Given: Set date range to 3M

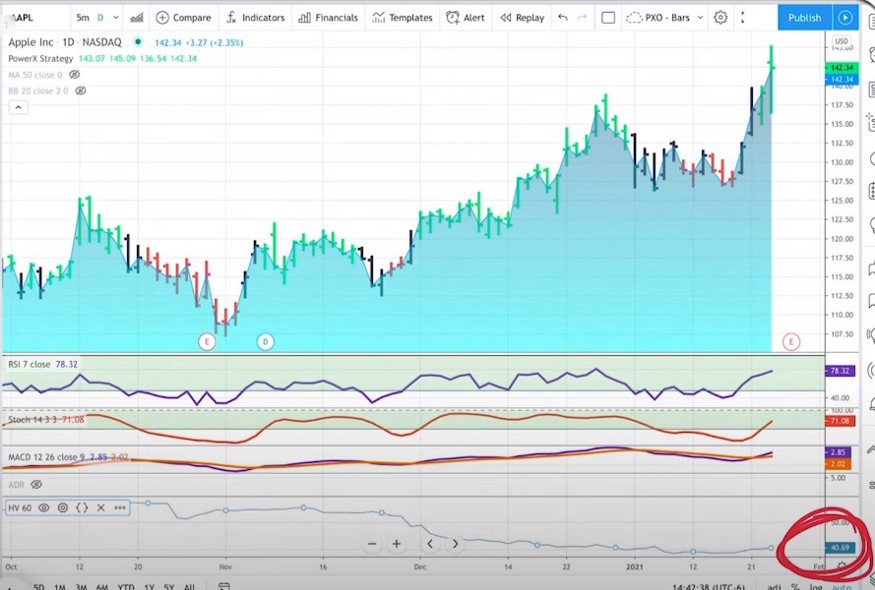Looking at the screenshot, I should pos(81,587).
